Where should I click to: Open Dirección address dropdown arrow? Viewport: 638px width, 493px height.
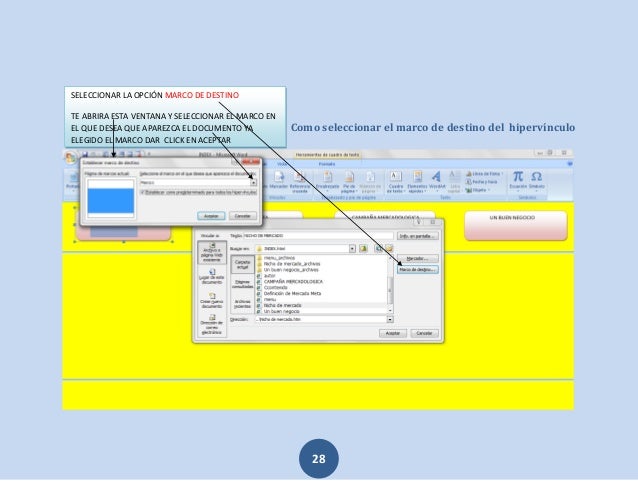point(390,320)
